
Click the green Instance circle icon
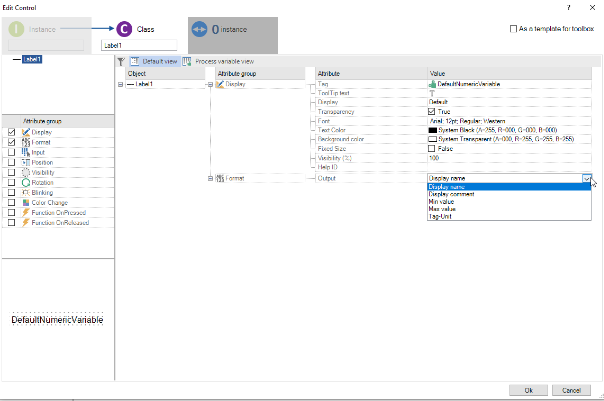[x=17, y=29]
